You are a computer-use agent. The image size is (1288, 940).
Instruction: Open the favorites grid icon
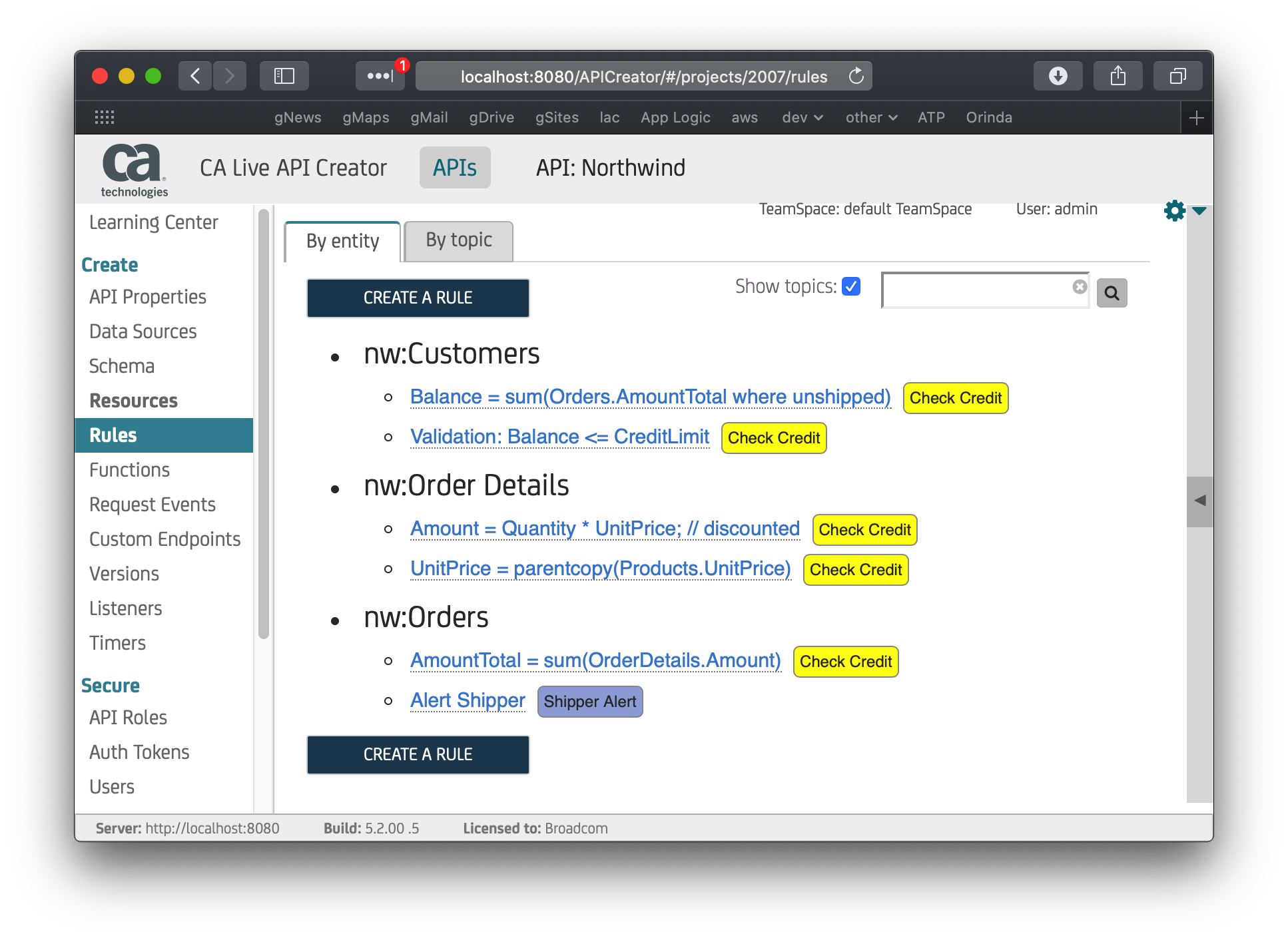click(105, 118)
